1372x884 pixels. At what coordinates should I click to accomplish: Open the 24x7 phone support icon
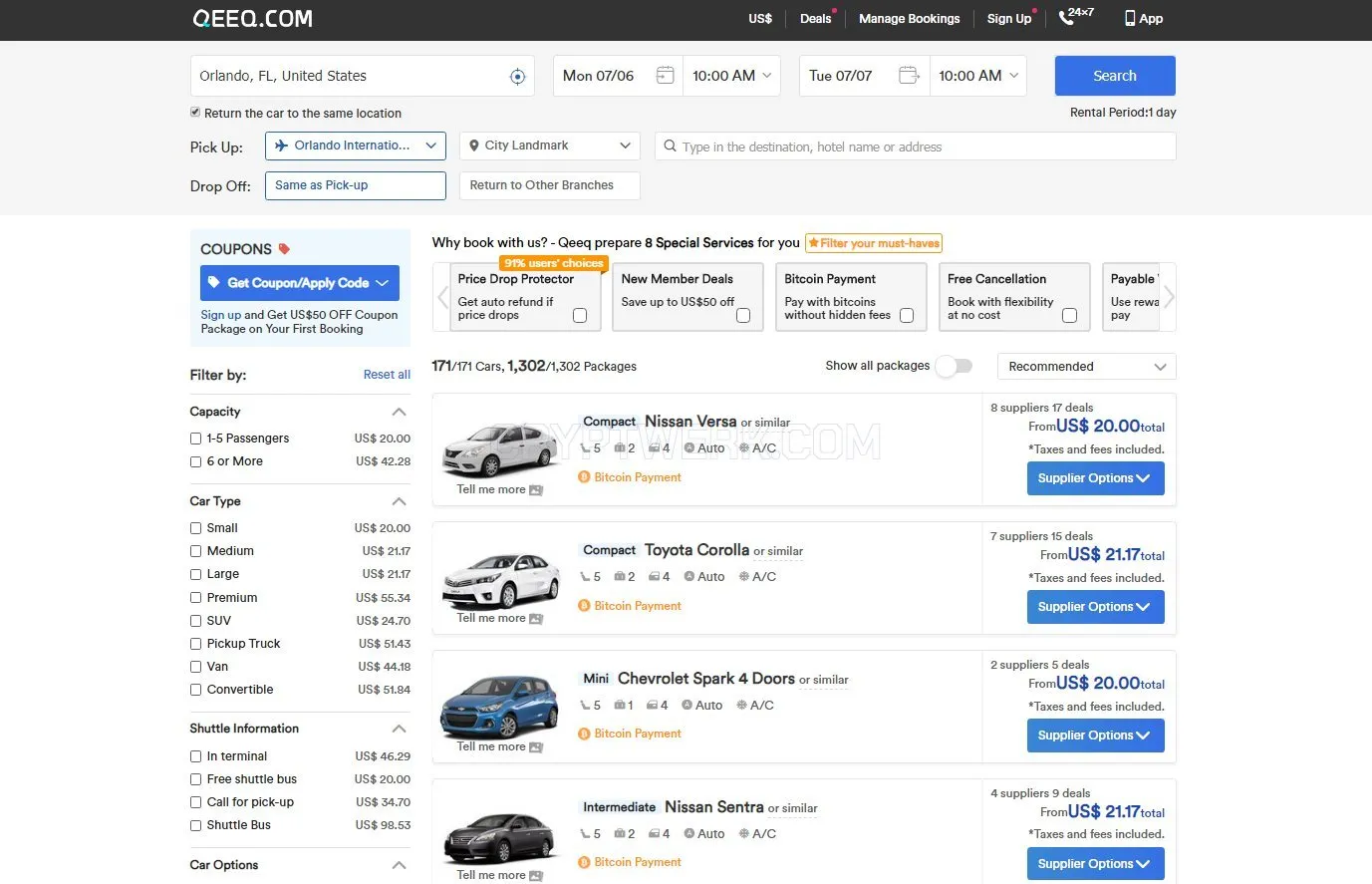1066,17
